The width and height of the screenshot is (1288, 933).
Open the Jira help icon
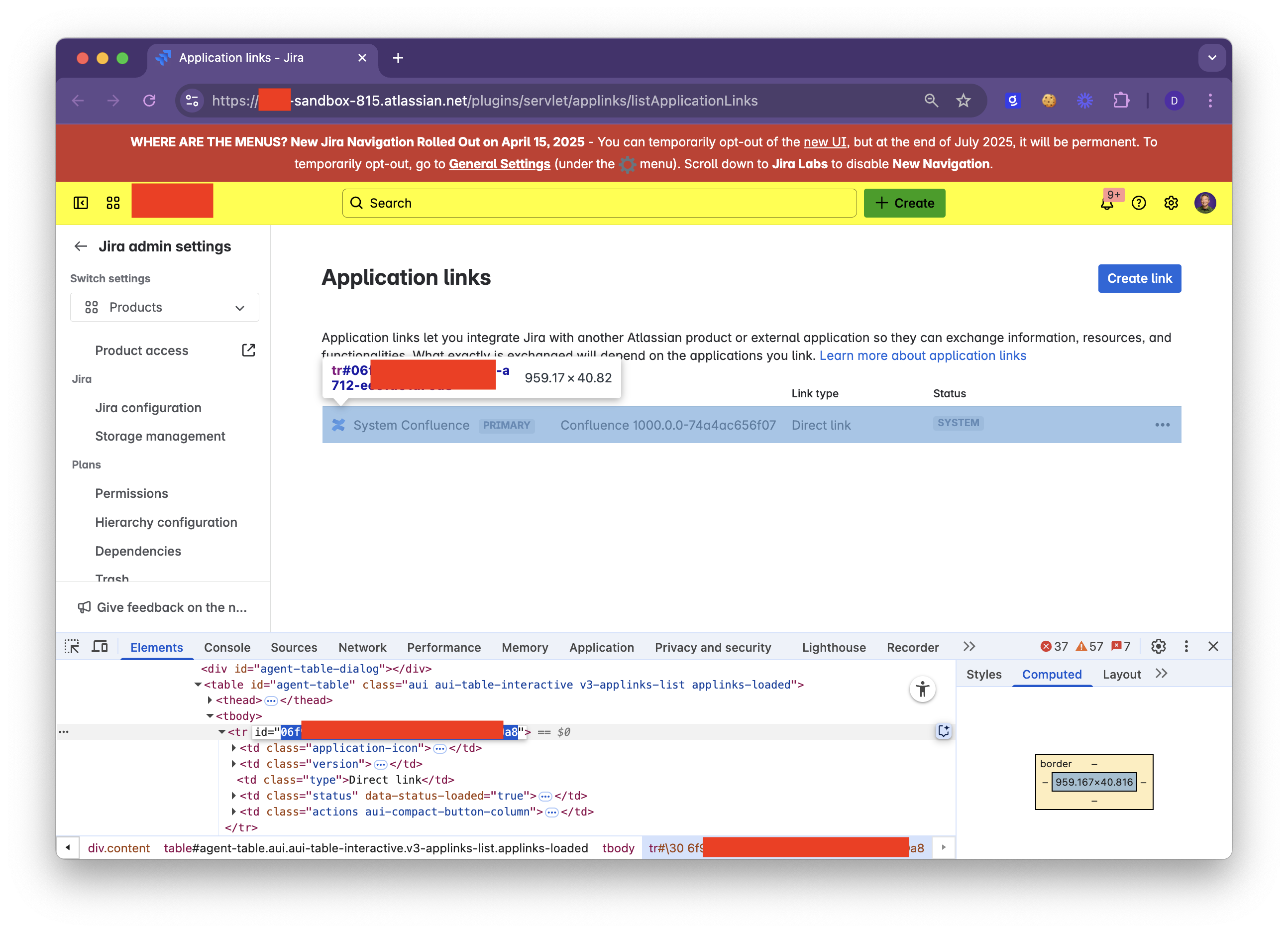1139,203
